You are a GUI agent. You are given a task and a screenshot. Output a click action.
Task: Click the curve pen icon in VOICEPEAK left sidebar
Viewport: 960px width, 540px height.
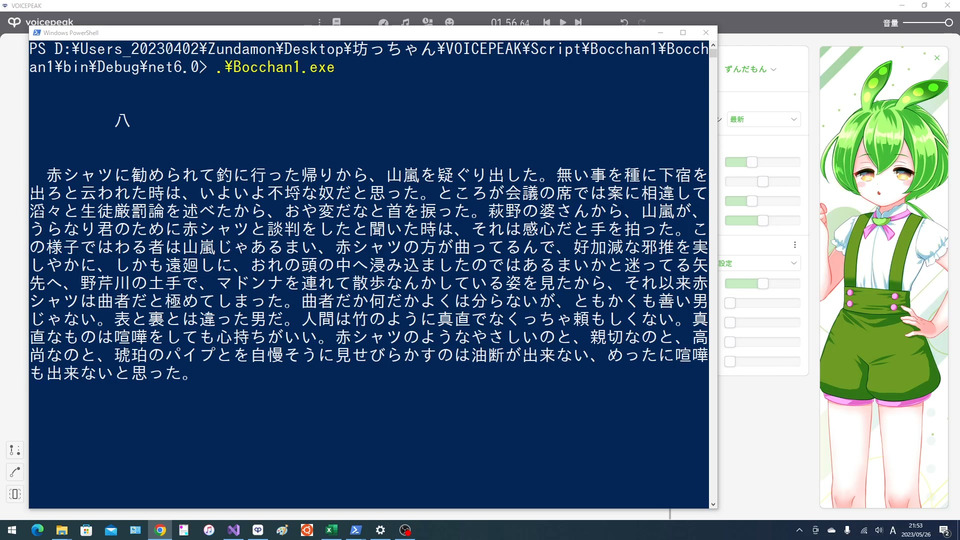pos(15,472)
